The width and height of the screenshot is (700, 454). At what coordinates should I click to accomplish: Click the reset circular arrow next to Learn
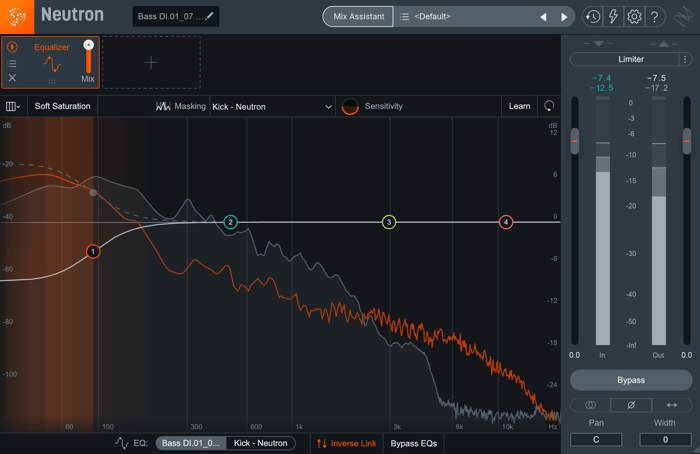[549, 106]
